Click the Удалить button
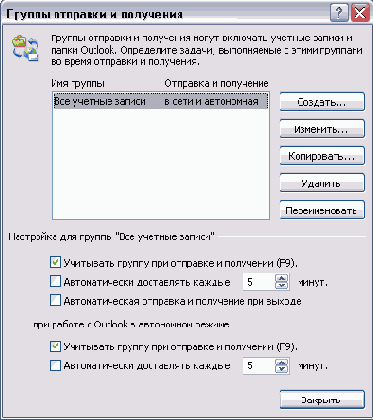The image size is (373, 420). 322,183
